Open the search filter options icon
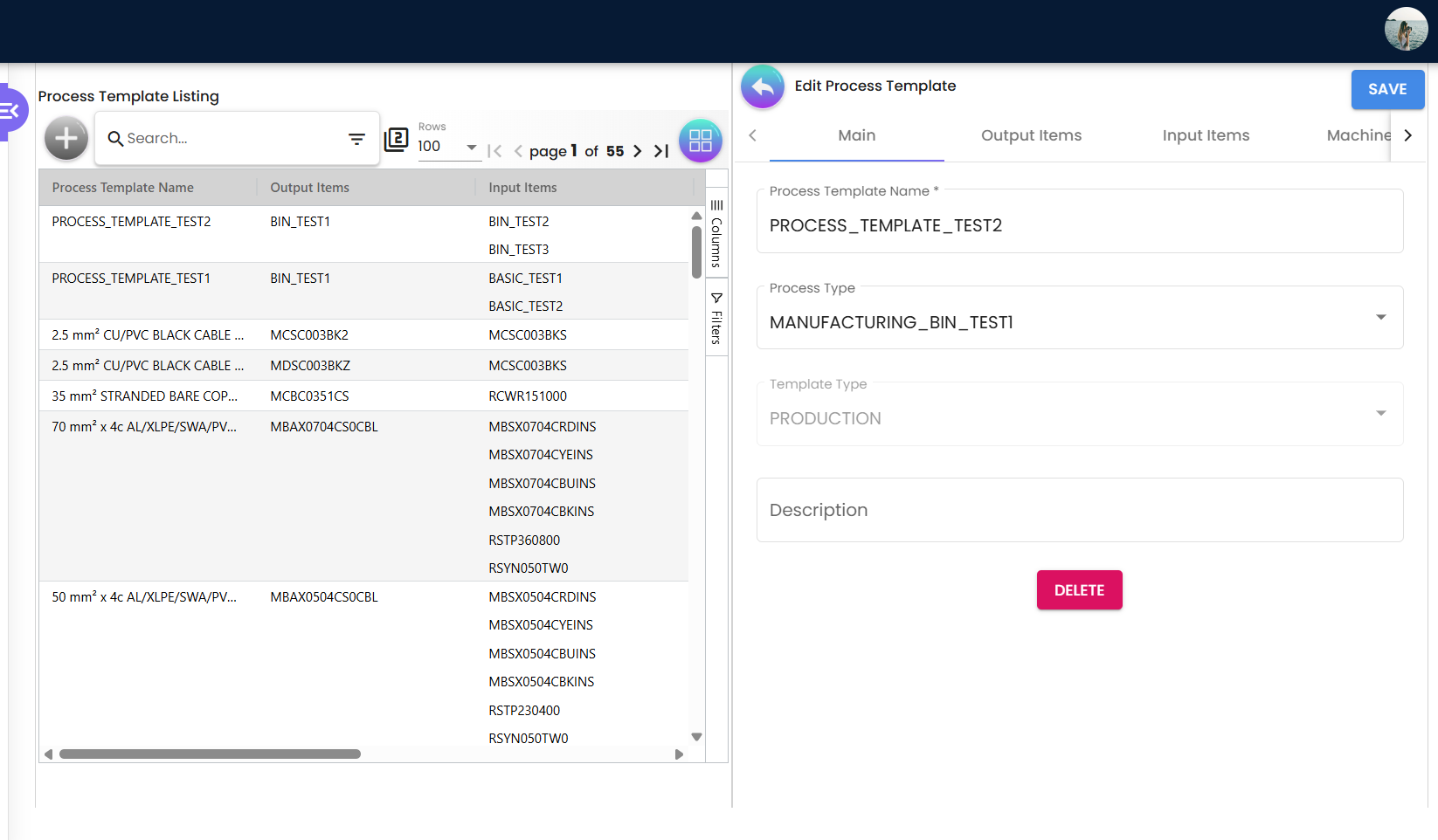Image resolution: width=1438 pixels, height=840 pixels. click(356, 139)
